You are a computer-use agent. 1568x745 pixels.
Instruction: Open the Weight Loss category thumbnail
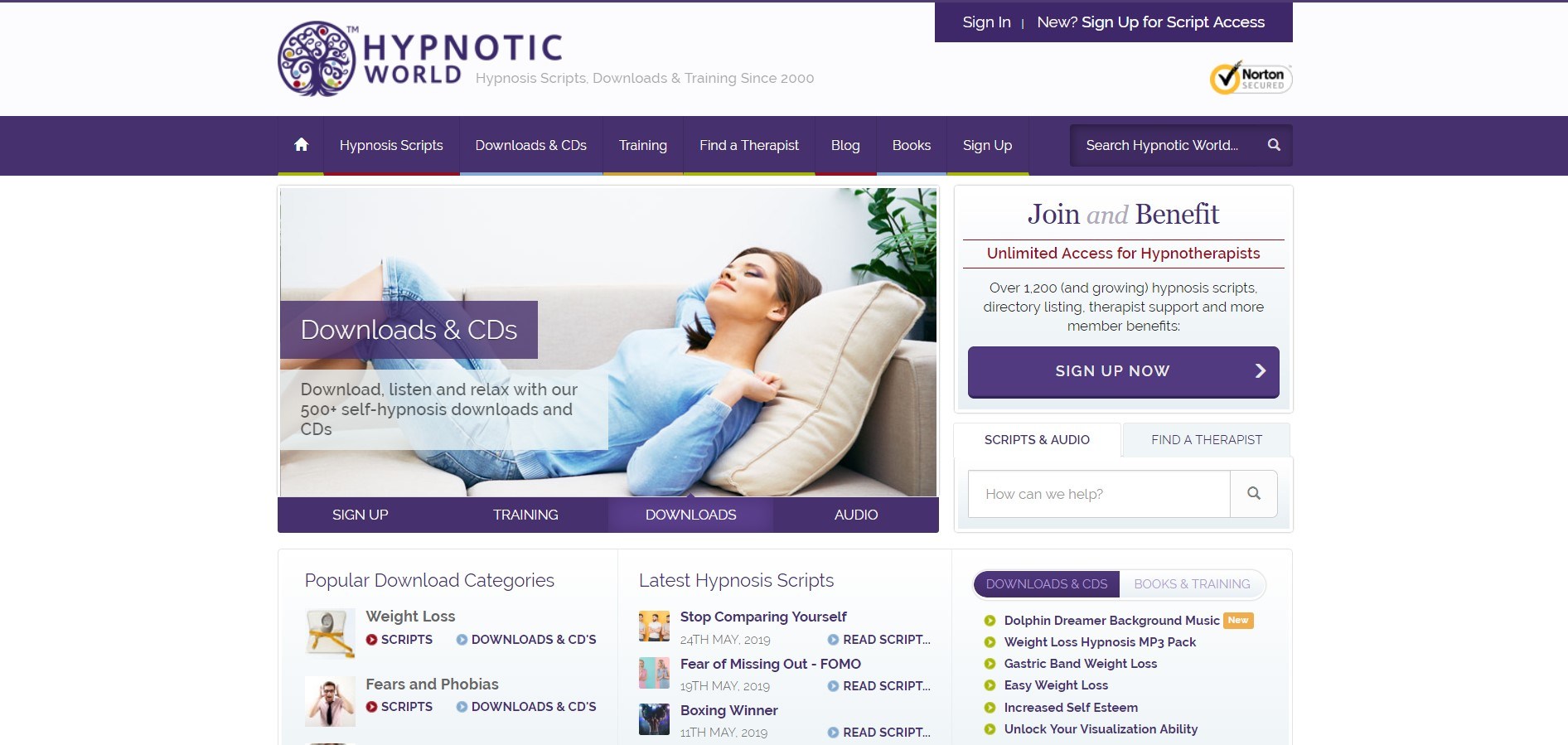(330, 633)
